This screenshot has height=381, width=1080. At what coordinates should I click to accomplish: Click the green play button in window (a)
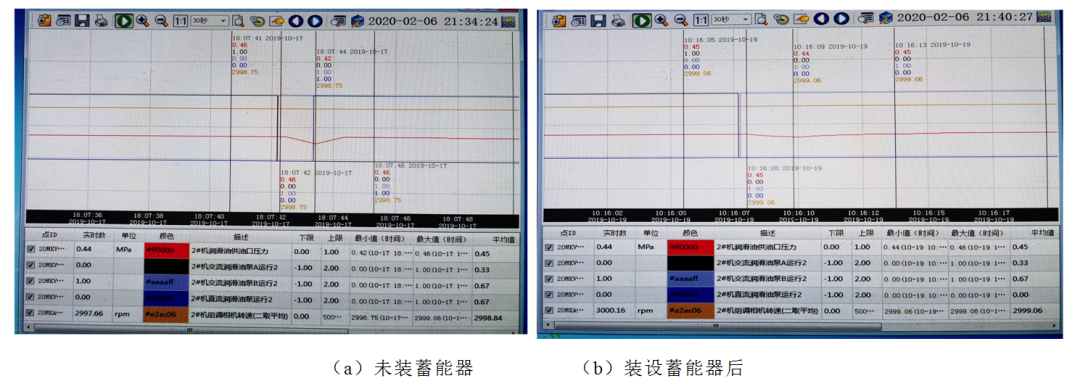pos(124,21)
